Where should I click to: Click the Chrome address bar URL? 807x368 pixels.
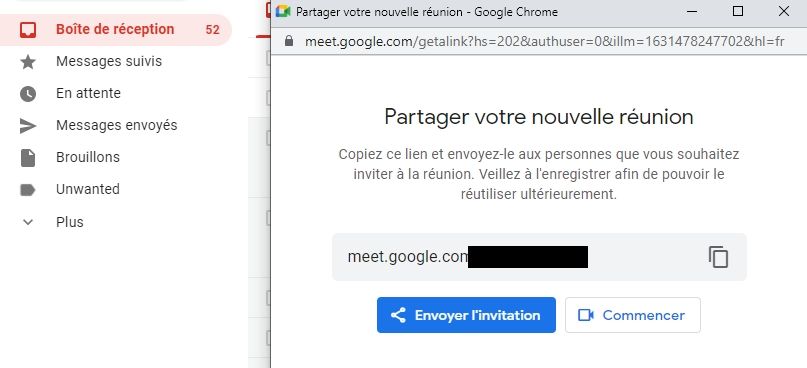point(545,41)
